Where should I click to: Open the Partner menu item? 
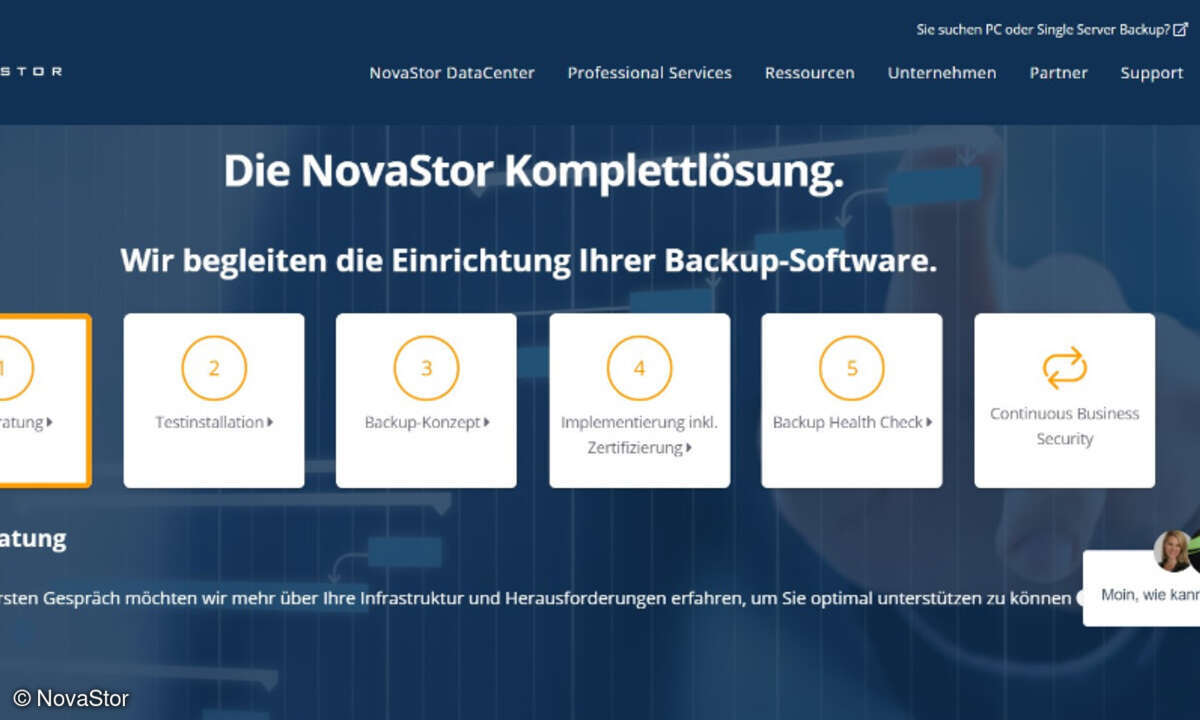click(1059, 73)
